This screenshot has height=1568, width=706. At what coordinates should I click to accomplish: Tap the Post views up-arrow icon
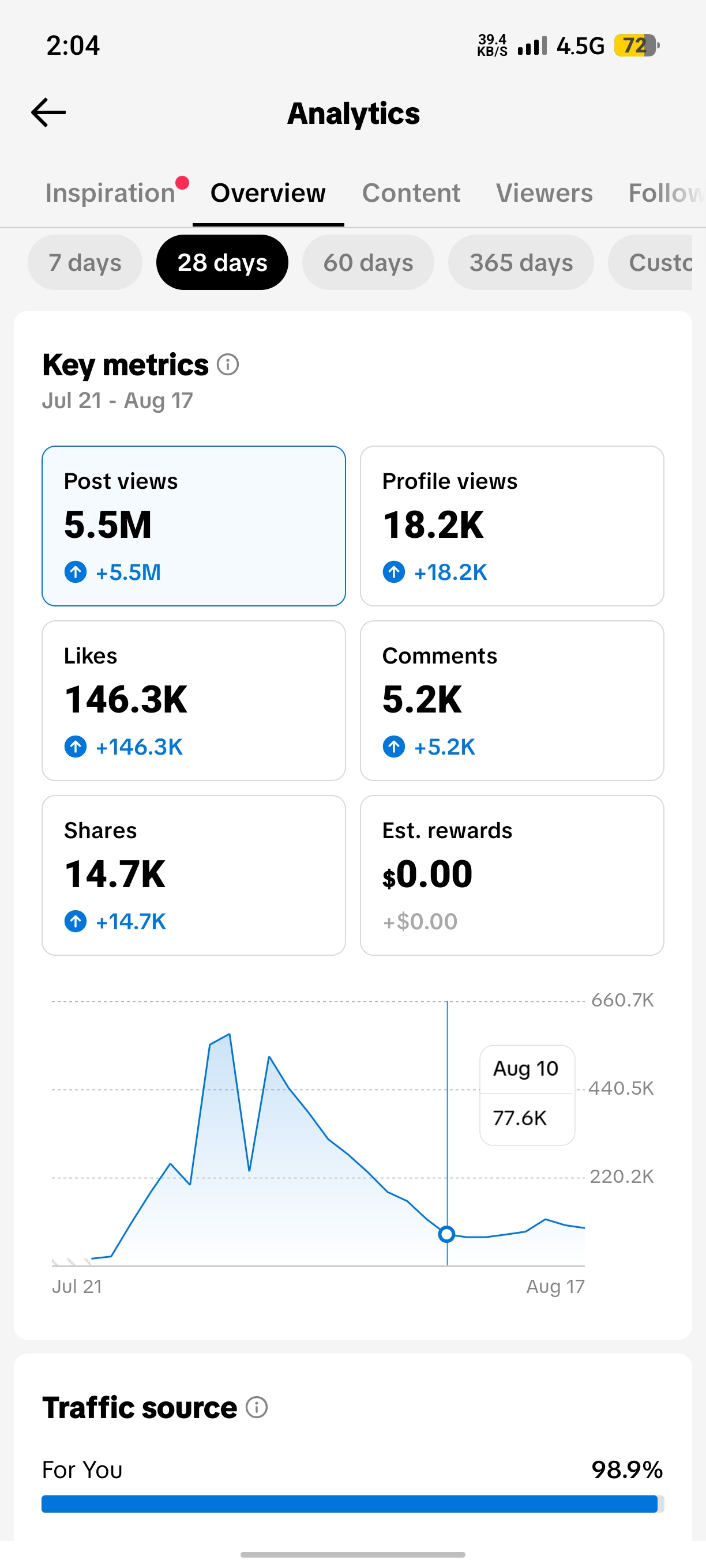coord(76,572)
